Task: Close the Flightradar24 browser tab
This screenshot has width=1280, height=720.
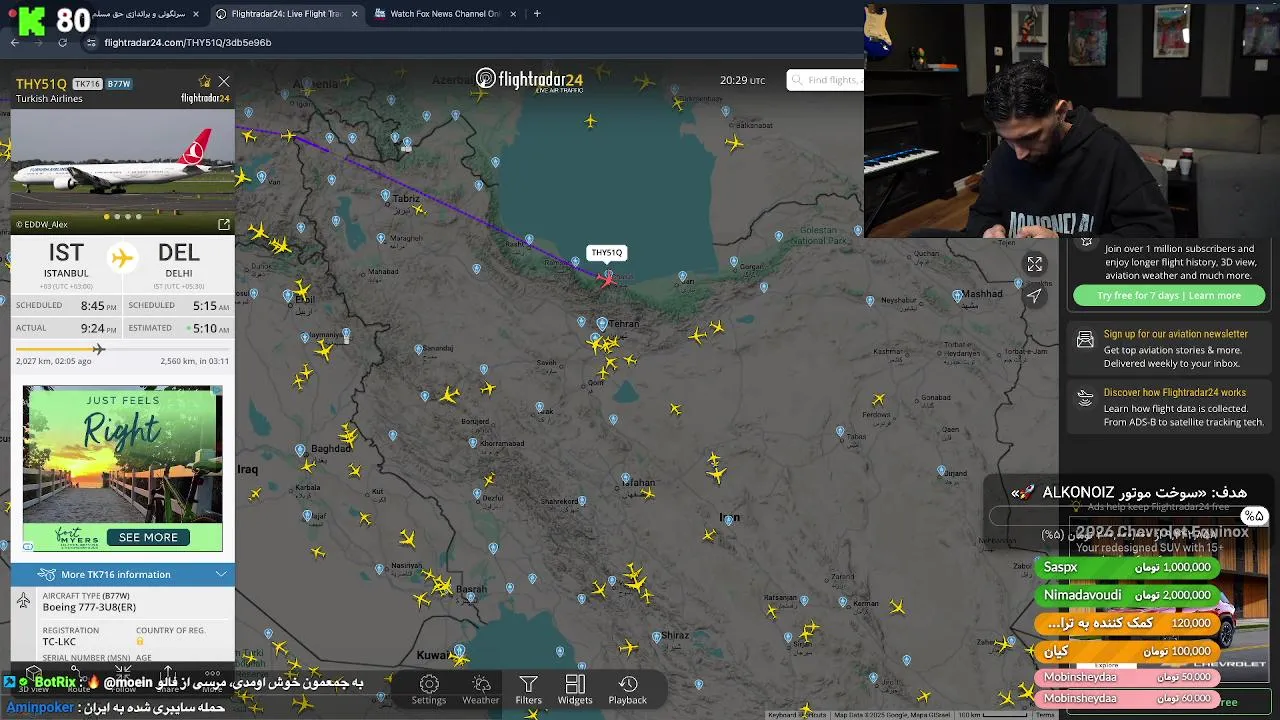Action: (x=354, y=14)
